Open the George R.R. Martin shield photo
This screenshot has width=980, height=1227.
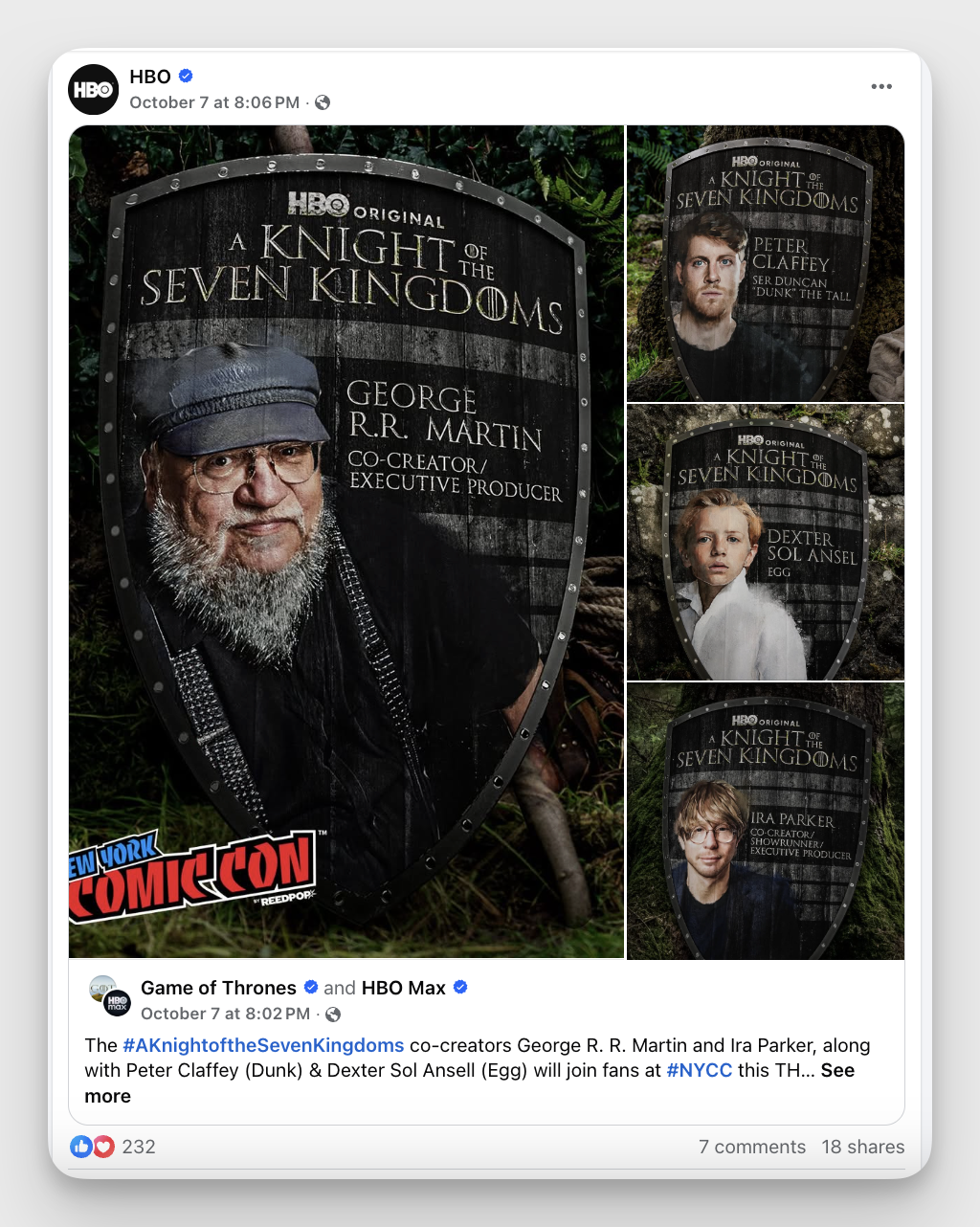click(346, 542)
